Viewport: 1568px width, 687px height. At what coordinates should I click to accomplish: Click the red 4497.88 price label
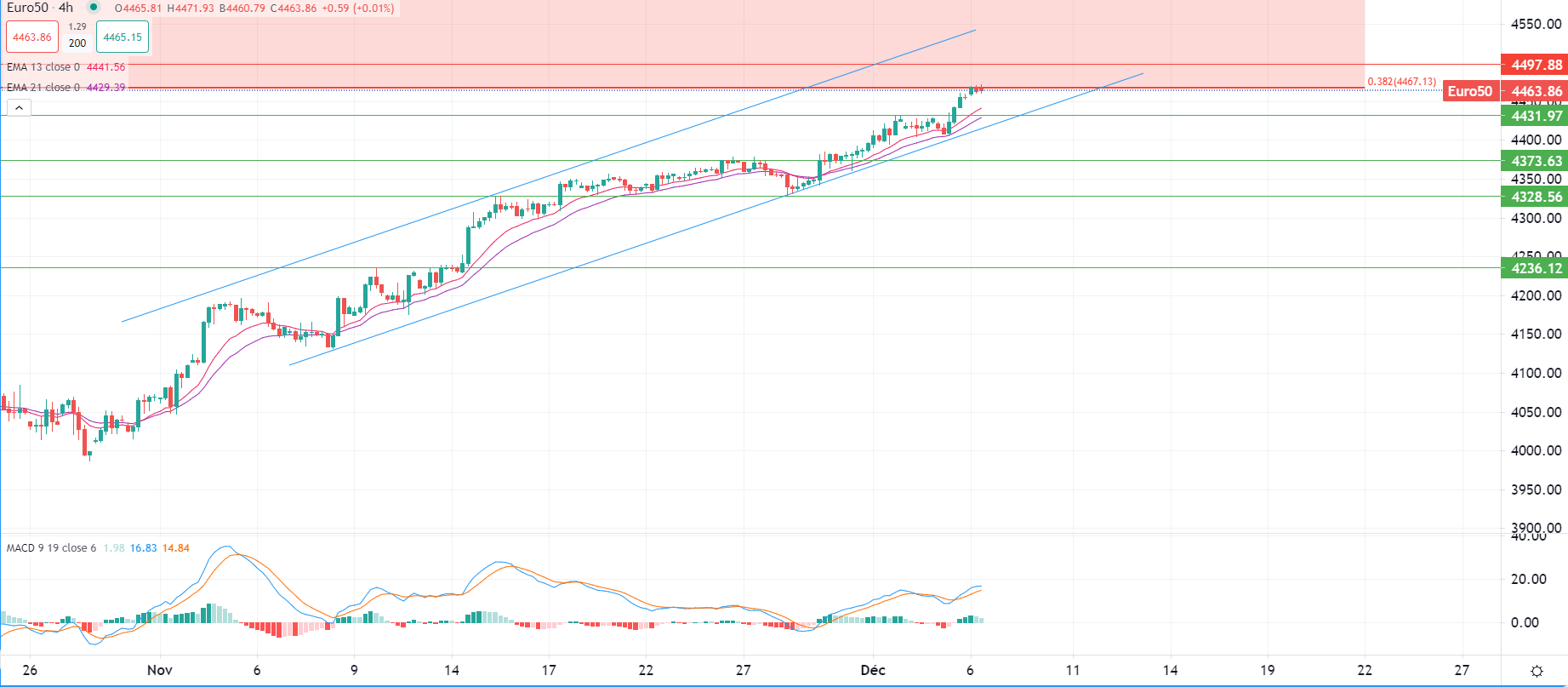1535,65
